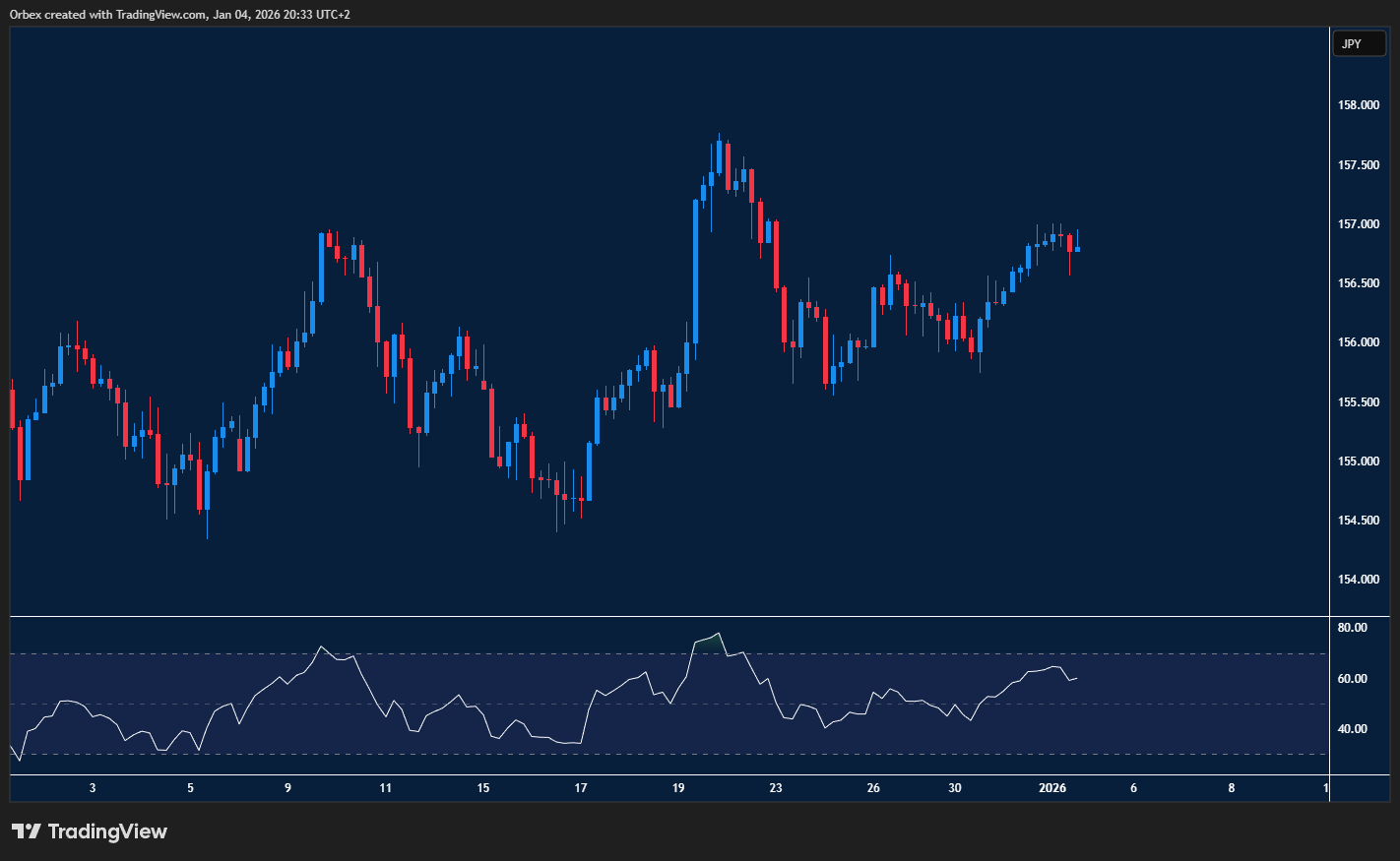
Task: Click the 80.00 RSI scale label
Action: [1352, 628]
